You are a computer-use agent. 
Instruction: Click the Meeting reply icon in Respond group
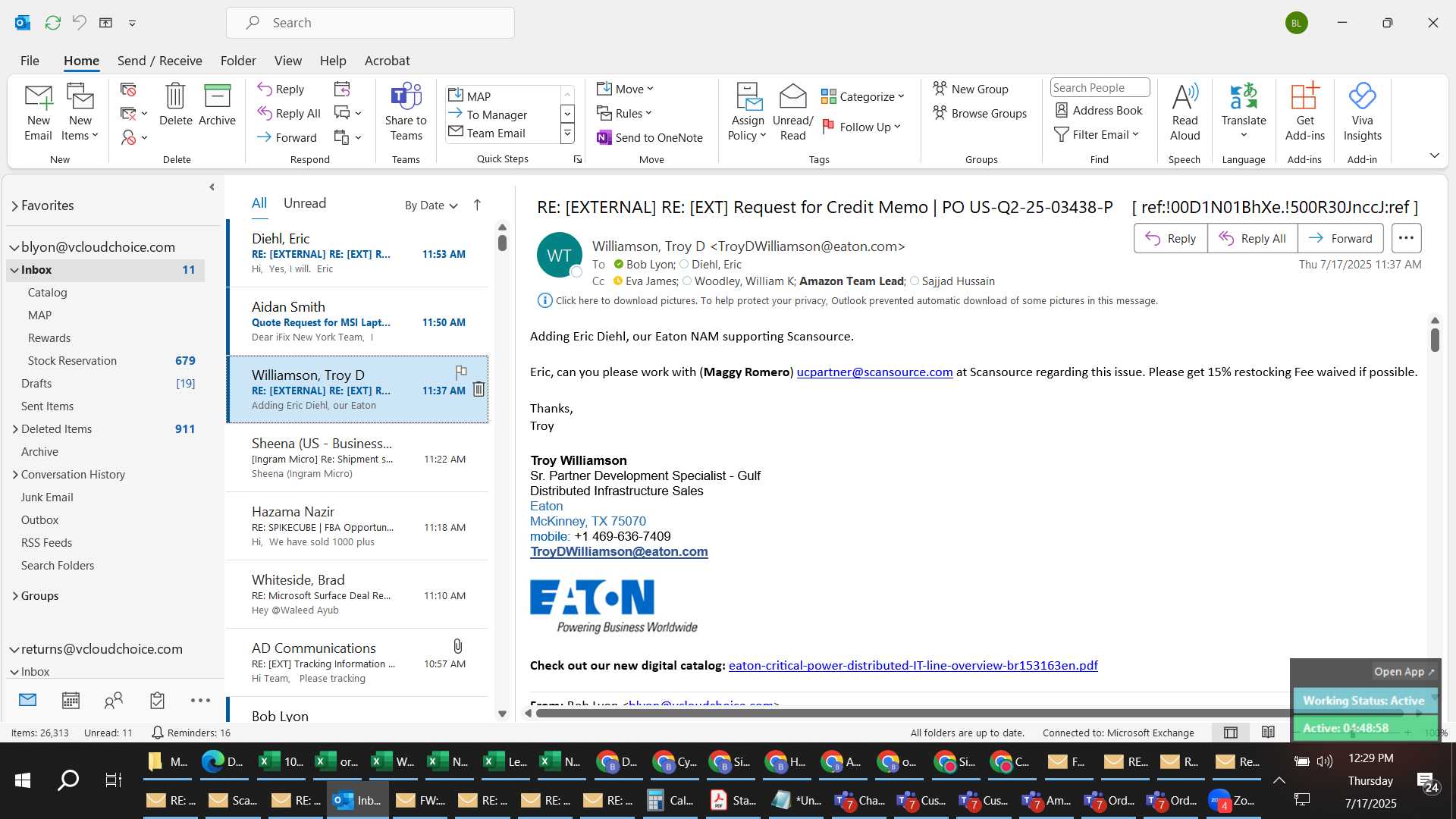click(x=342, y=89)
